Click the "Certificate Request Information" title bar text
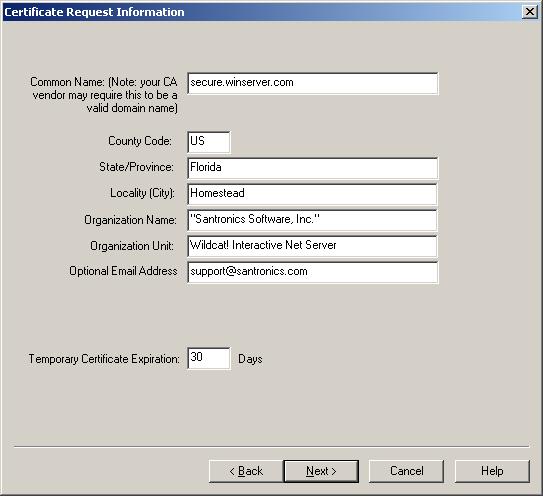The image size is (543, 496). pyautogui.click(x=94, y=12)
